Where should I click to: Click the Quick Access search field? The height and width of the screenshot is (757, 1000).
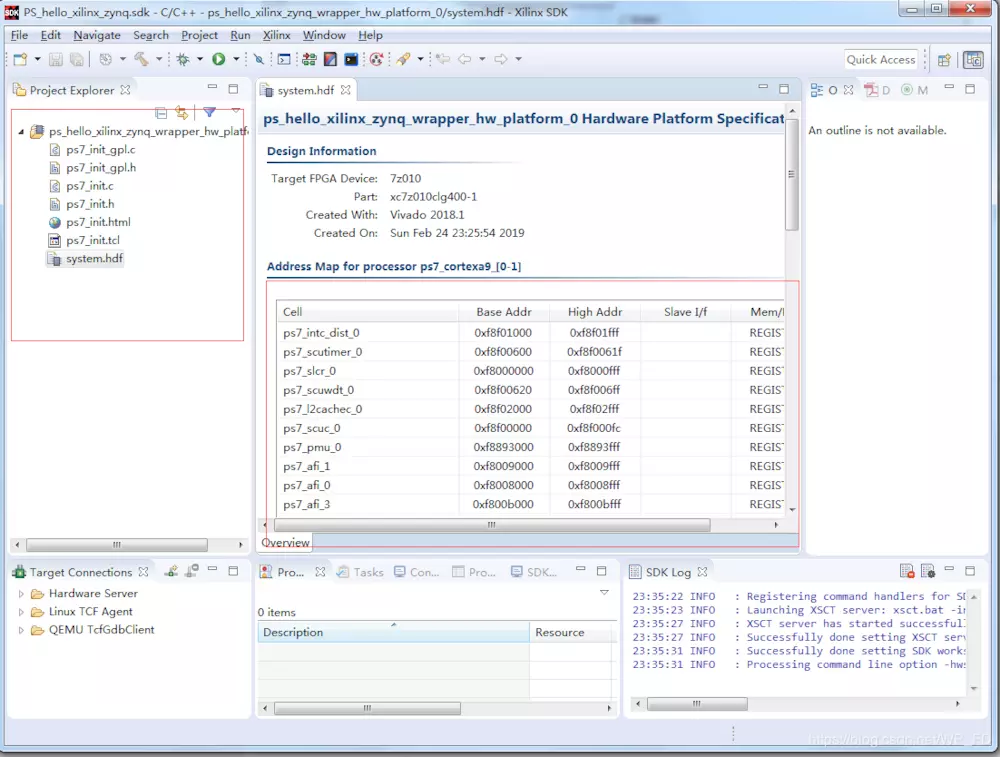click(x=880, y=60)
